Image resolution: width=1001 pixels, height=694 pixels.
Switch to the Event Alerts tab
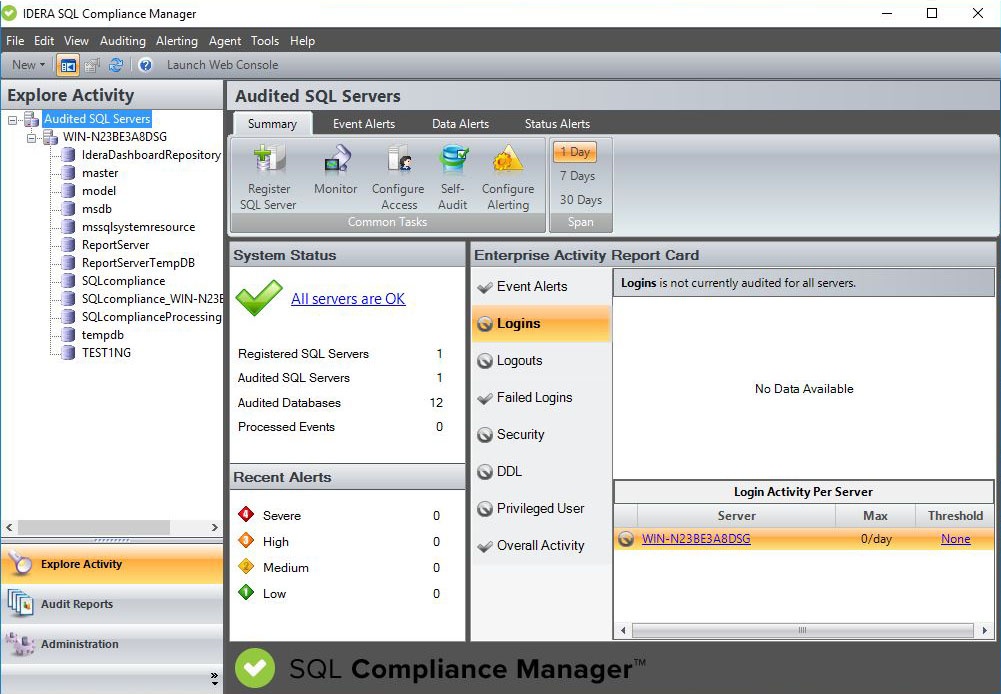[364, 123]
